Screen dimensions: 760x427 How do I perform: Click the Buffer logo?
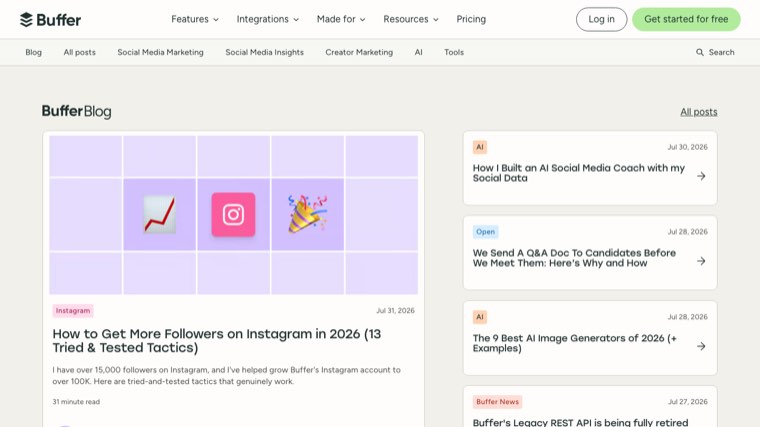click(50, 19)
